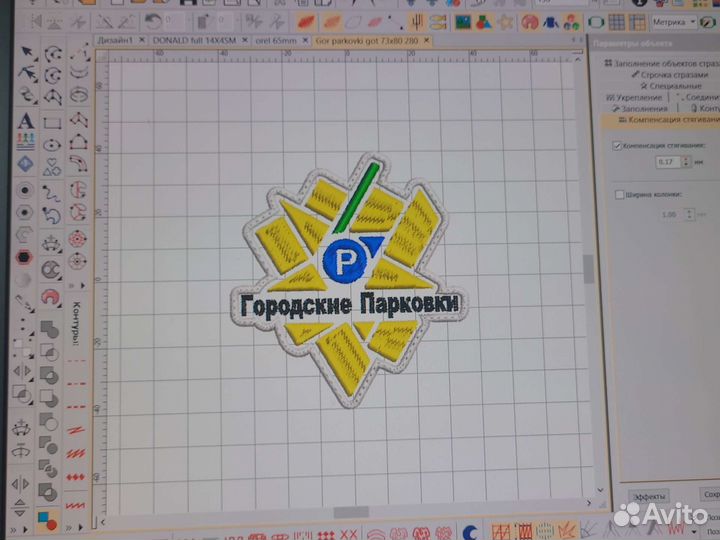Click the blue parking P emblem in design
This screenshot has height=540, width=720.
(344, 261)
